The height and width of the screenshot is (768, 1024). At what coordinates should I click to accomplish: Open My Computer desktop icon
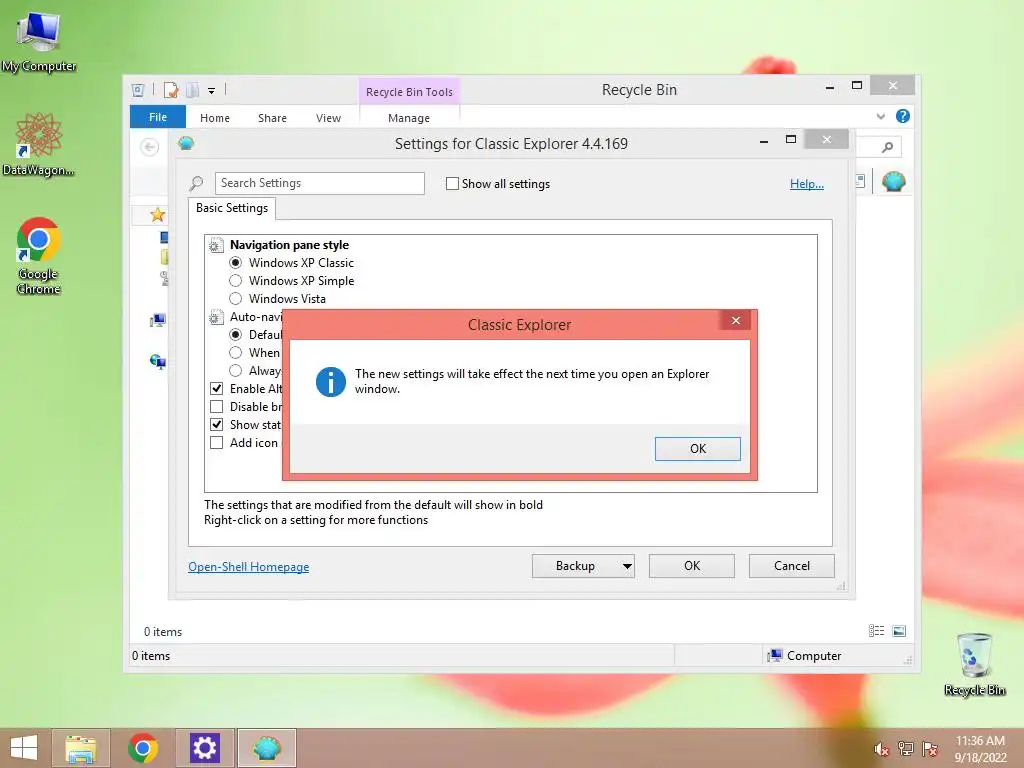click(39, 40)
